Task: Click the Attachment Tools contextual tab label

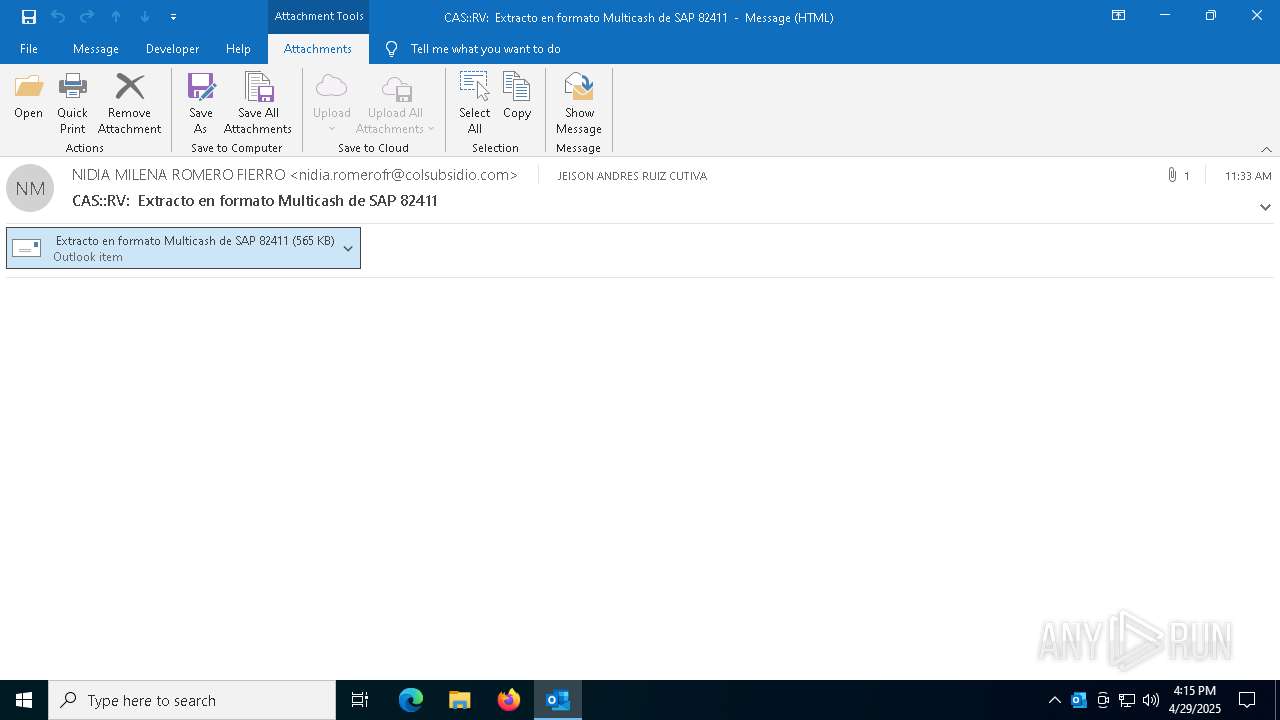Action: 319,16
